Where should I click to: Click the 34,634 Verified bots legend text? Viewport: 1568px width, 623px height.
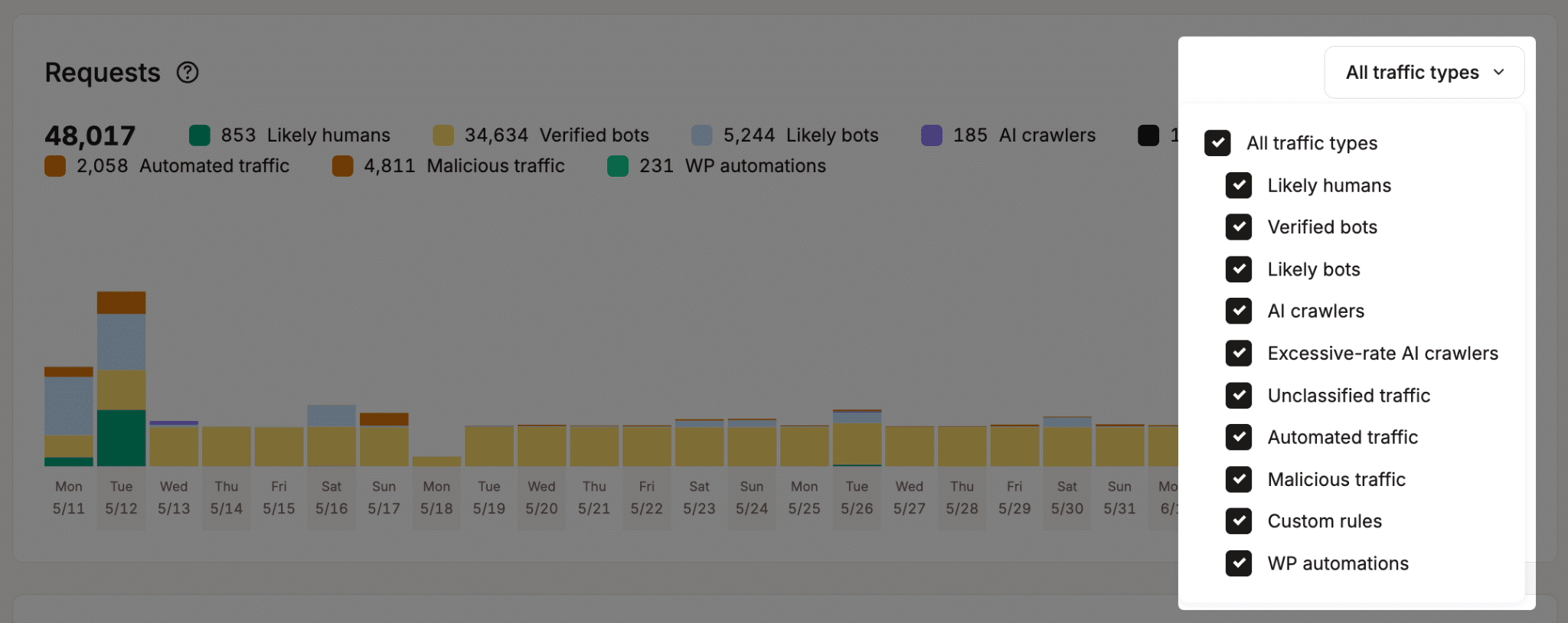(x=557, y=135)
